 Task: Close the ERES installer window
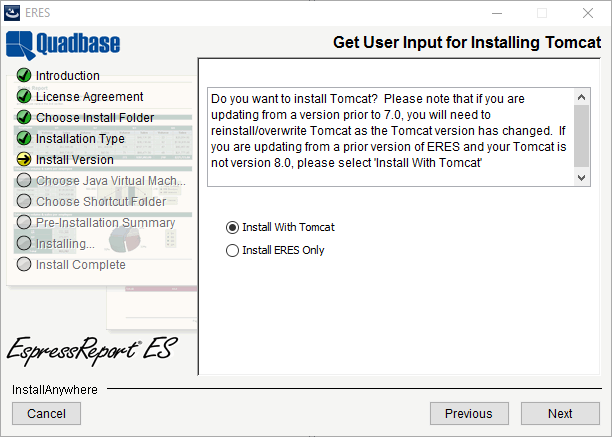click(x=588, y=13)
